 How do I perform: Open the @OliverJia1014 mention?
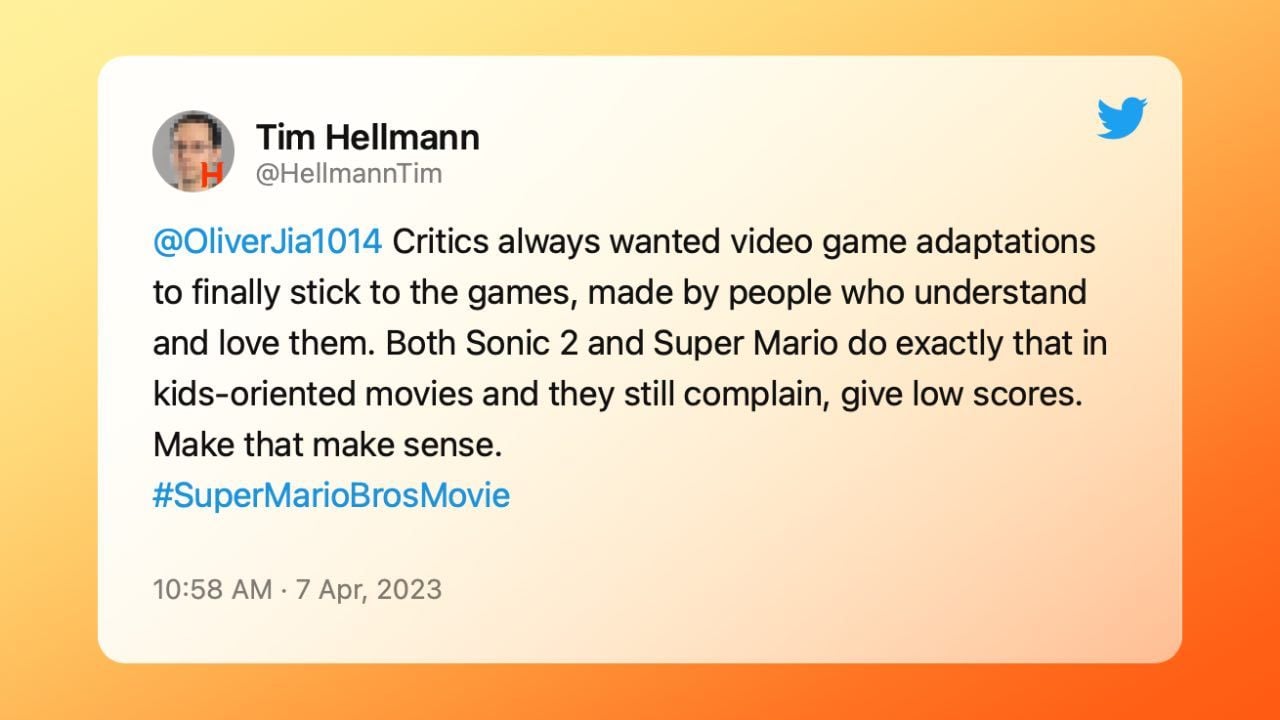[x=267, y=242]
